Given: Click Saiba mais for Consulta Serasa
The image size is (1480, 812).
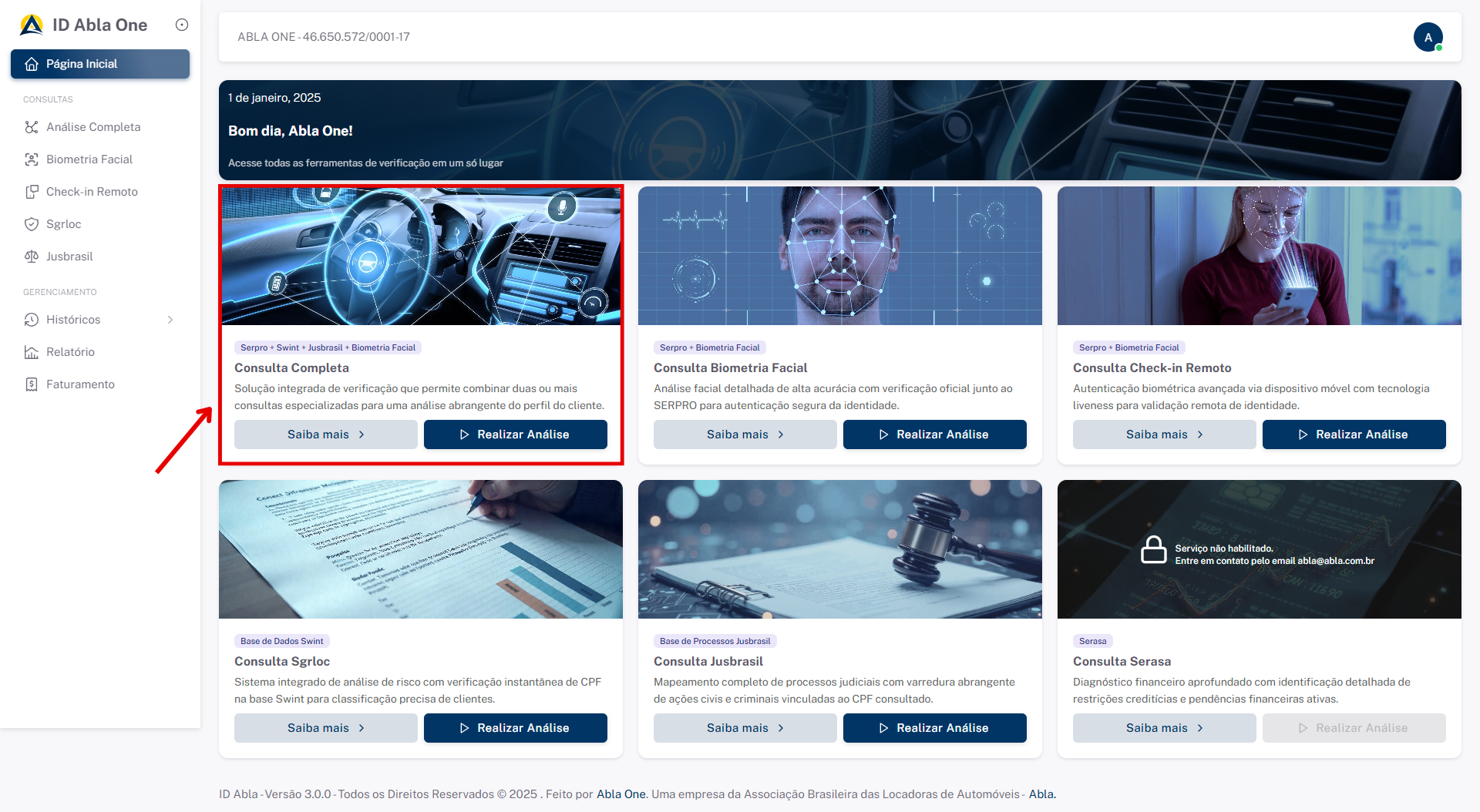Looking at the screenshot, I should [1164, 728].
